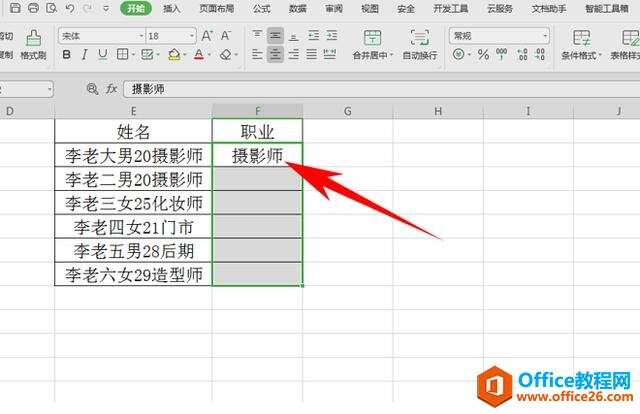Screen dimensions: 640x414
Task: Expand the font color dropdown arrow
Action: [x=210, y=55]
